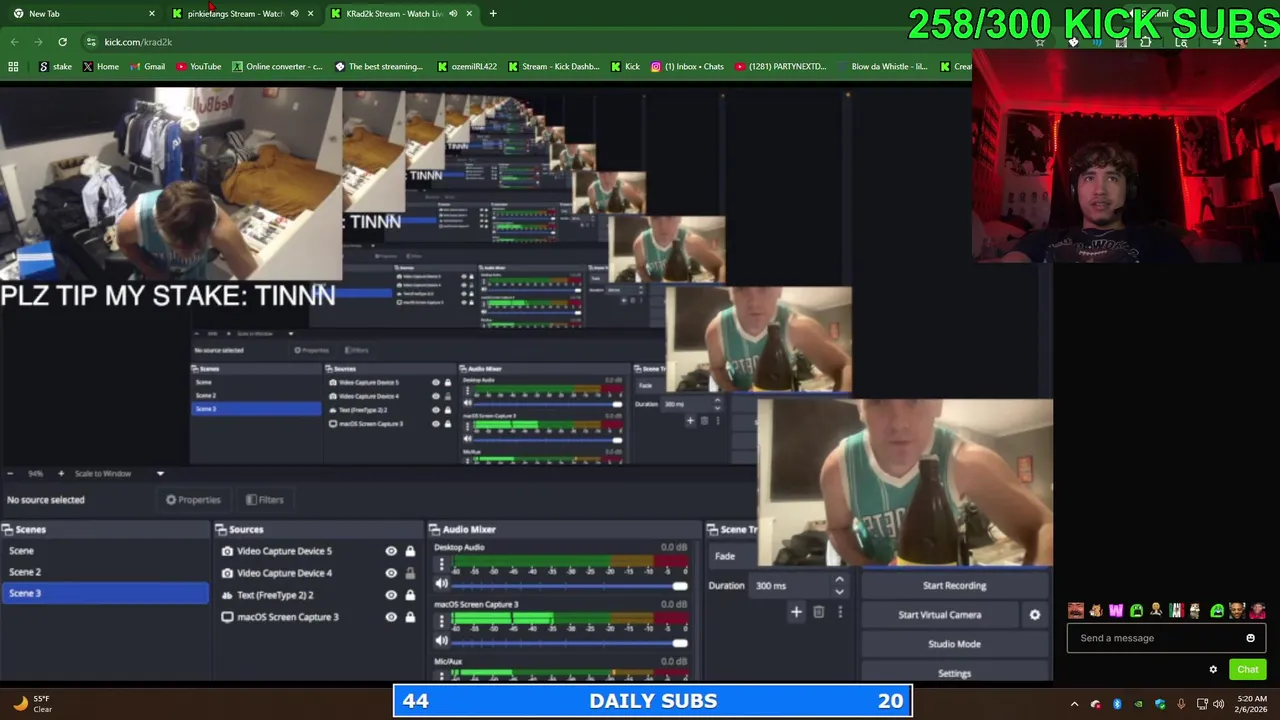Toggle lock on Text (FreeType 2) 2
Viewport: 1280px width, 720px height.
pyautogui.click(x=410, y=595)
